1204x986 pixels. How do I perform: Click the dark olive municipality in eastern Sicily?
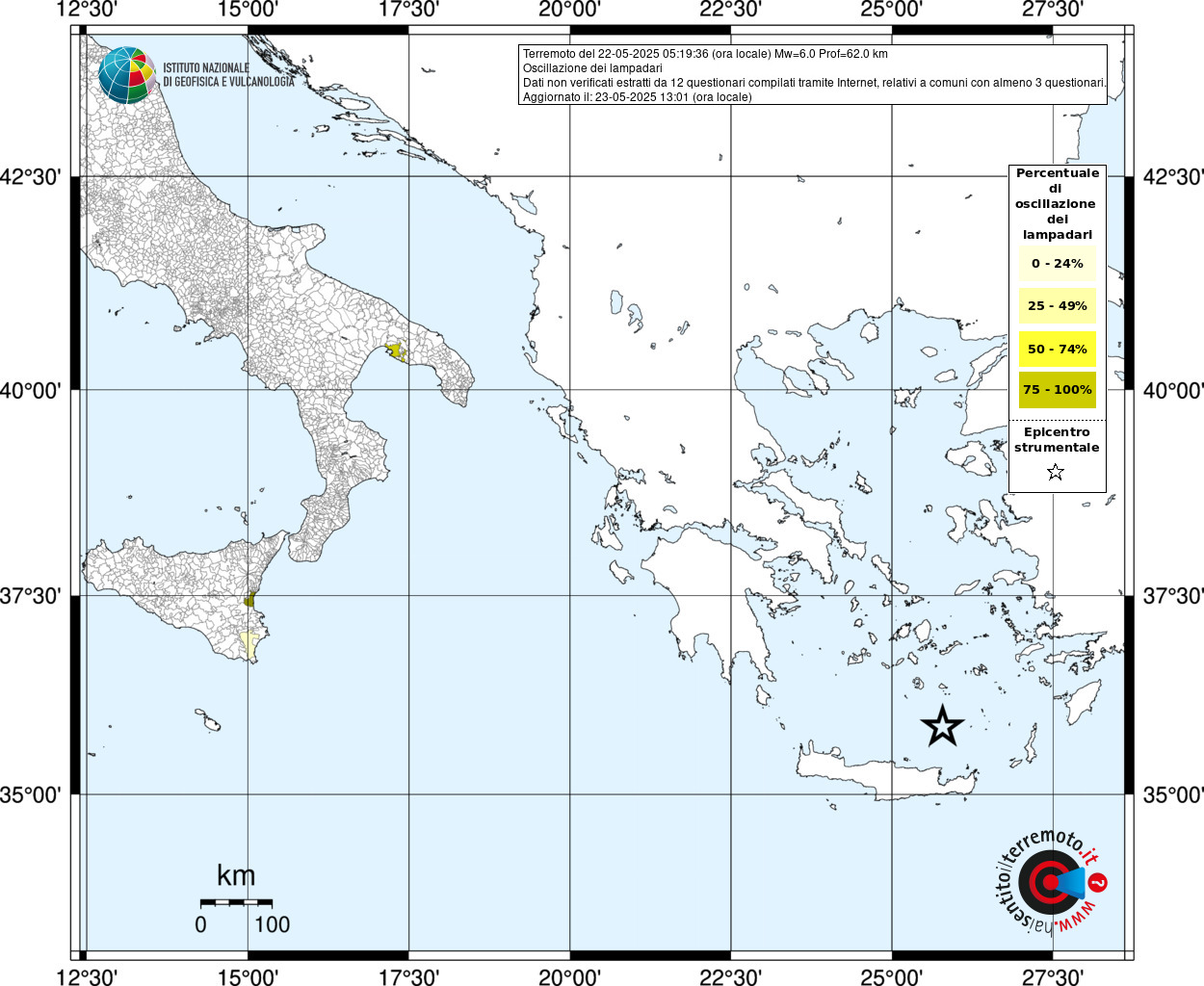click(x=249, y=599)
